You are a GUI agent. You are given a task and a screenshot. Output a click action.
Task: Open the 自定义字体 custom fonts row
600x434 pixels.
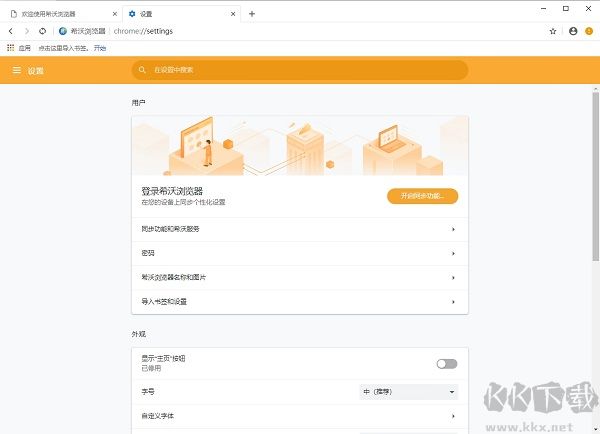pyautogui.click(x=300, y=416)
